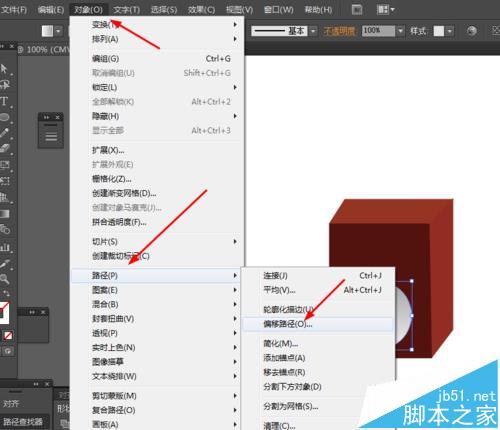Collapse the 对齐 panel group double arrows
Image resolution: width=500 pixels, height=430 pixels.
tap(36, 384)
